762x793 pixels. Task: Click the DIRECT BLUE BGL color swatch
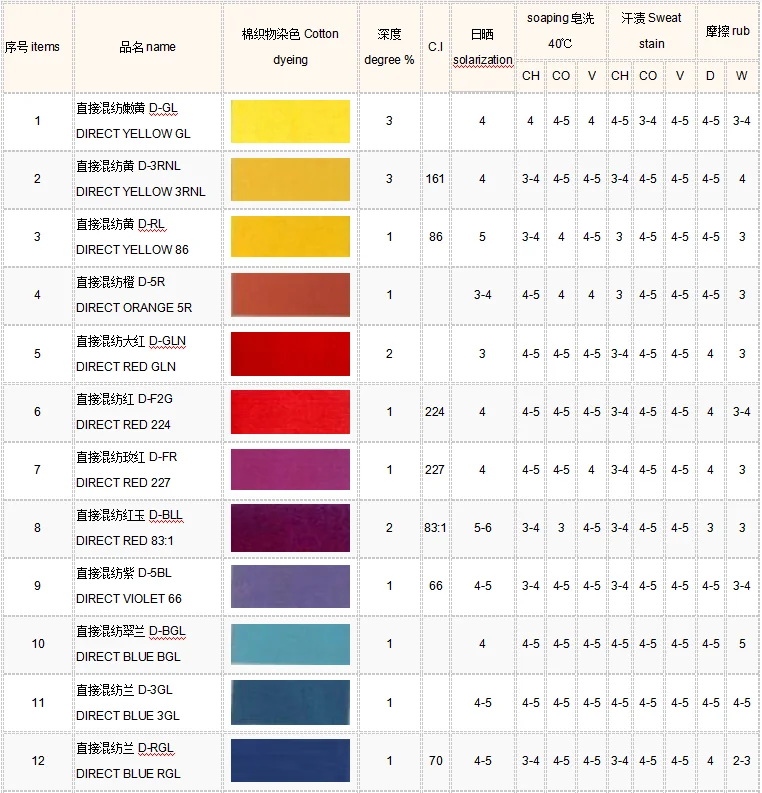pyautogui.click(x=290, y=644)
